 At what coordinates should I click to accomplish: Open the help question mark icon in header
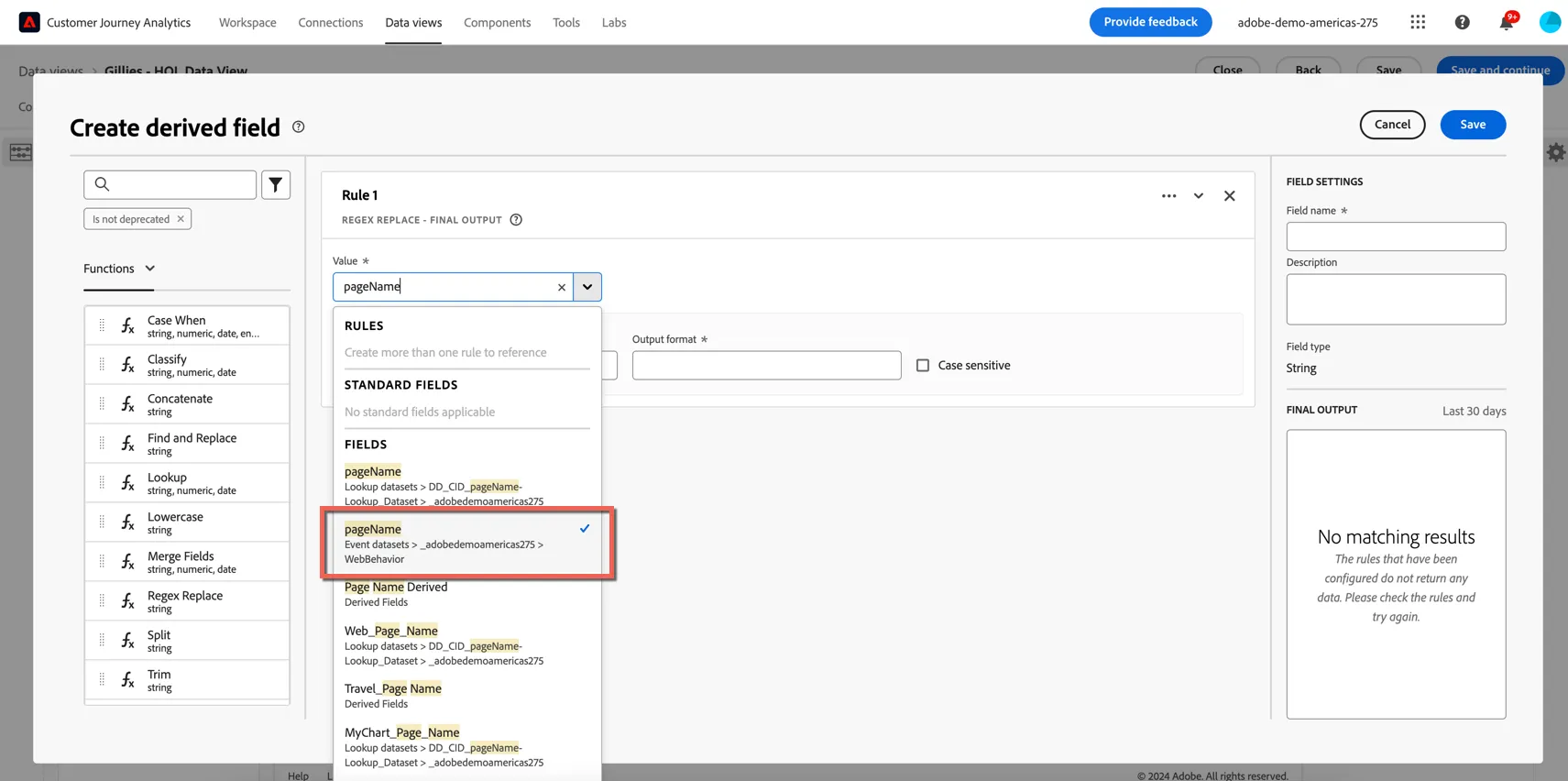pos(1462,22)
